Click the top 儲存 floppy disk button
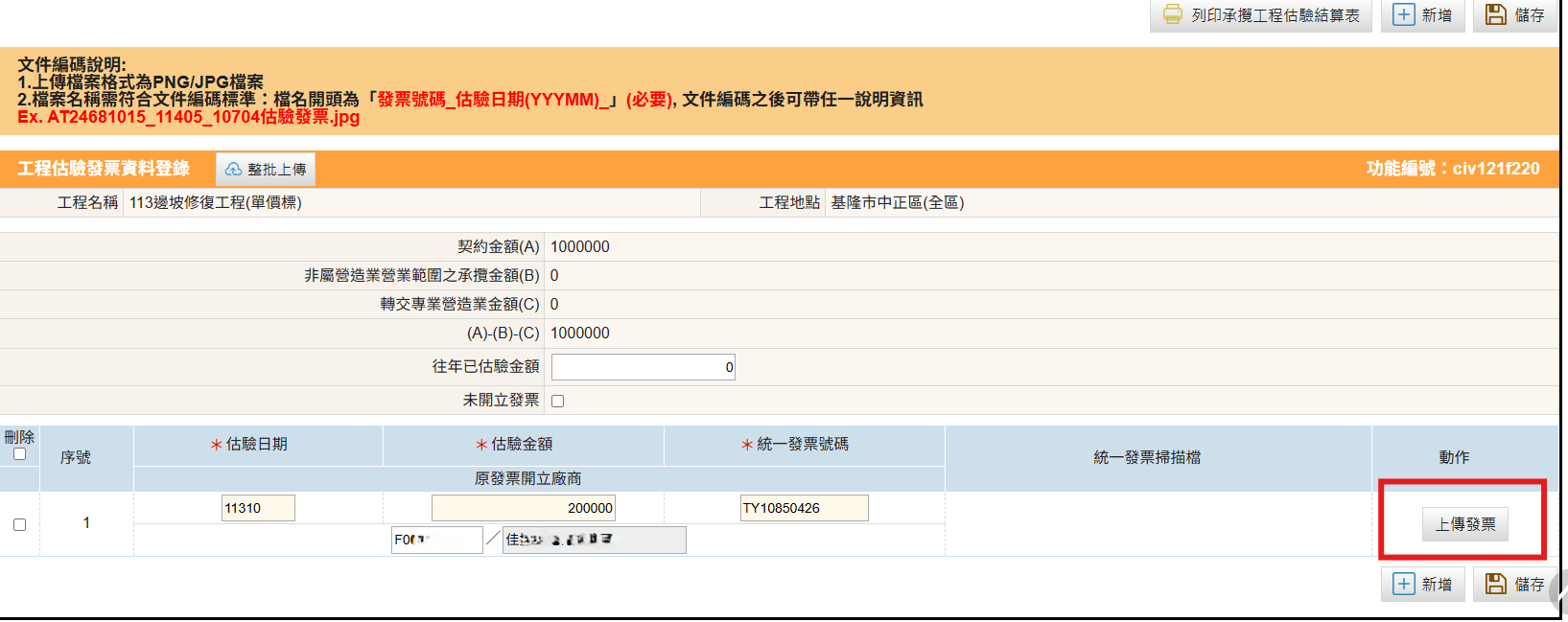1568x622 pixels. 1514,15
